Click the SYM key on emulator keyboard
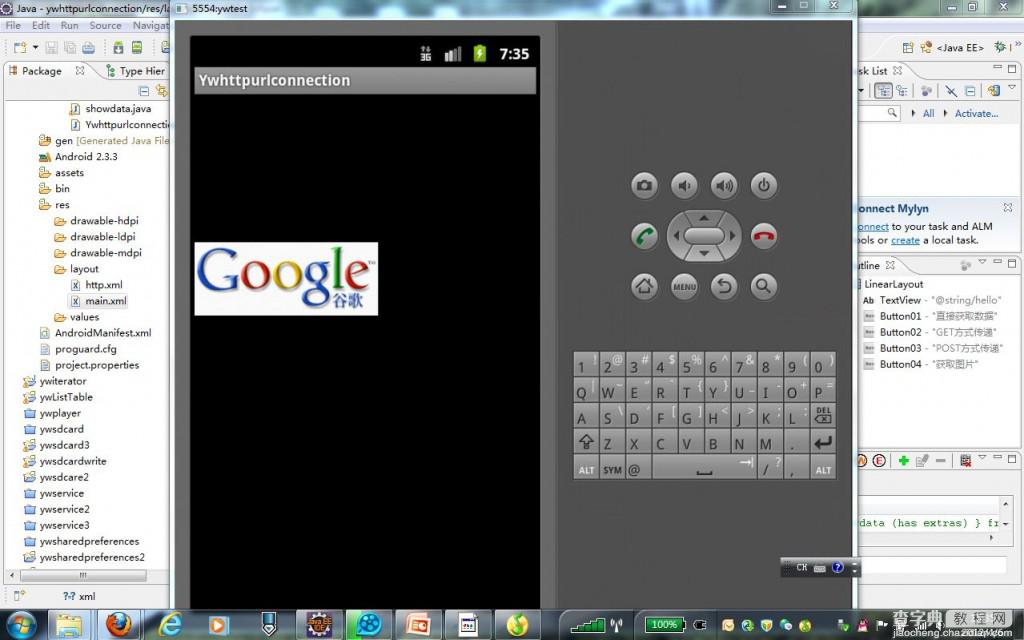This screenshot has width=1024, height=640. pyautogui.click(x=612, y=469)
